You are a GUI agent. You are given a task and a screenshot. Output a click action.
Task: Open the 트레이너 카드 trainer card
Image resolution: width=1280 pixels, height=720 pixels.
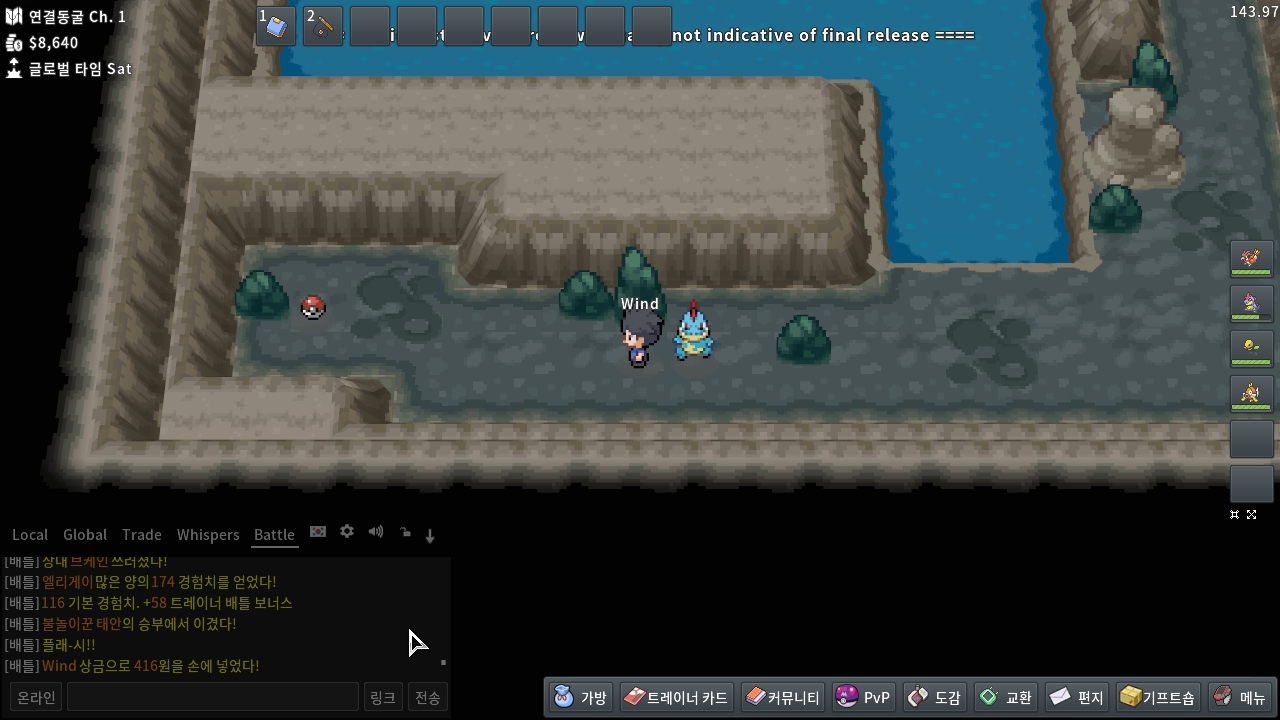click(x=676, y=697)
